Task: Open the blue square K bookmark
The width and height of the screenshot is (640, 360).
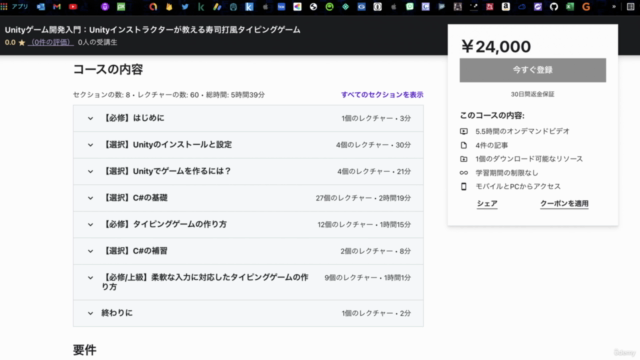Action: coord(249,7)
